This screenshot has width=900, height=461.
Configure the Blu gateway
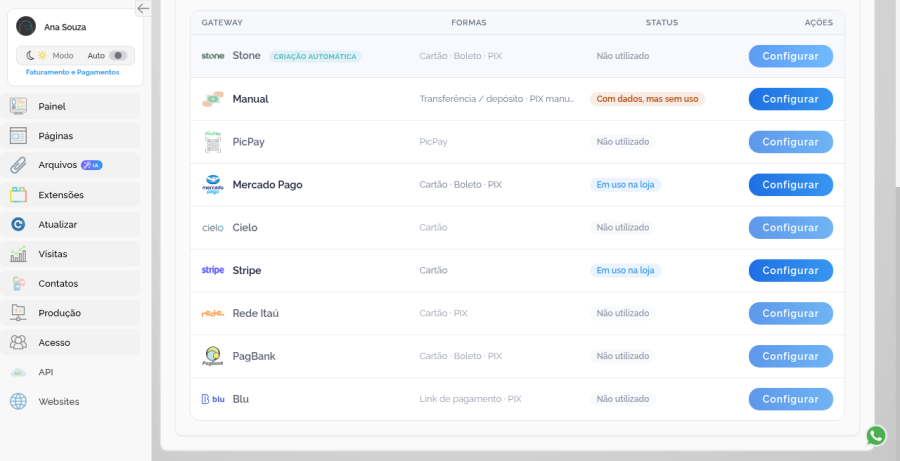[790, 399]
